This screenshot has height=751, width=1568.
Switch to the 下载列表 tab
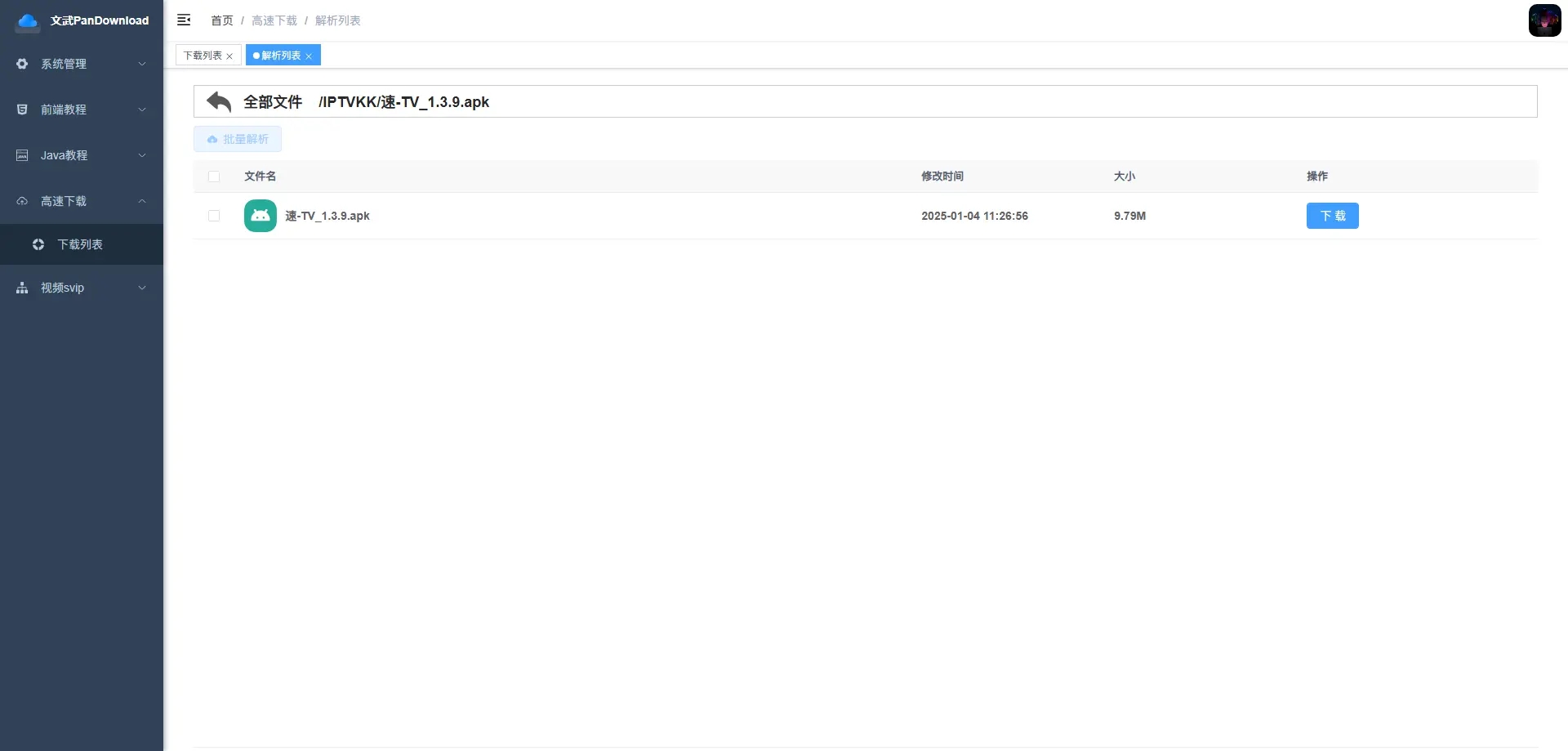[203, 56]
